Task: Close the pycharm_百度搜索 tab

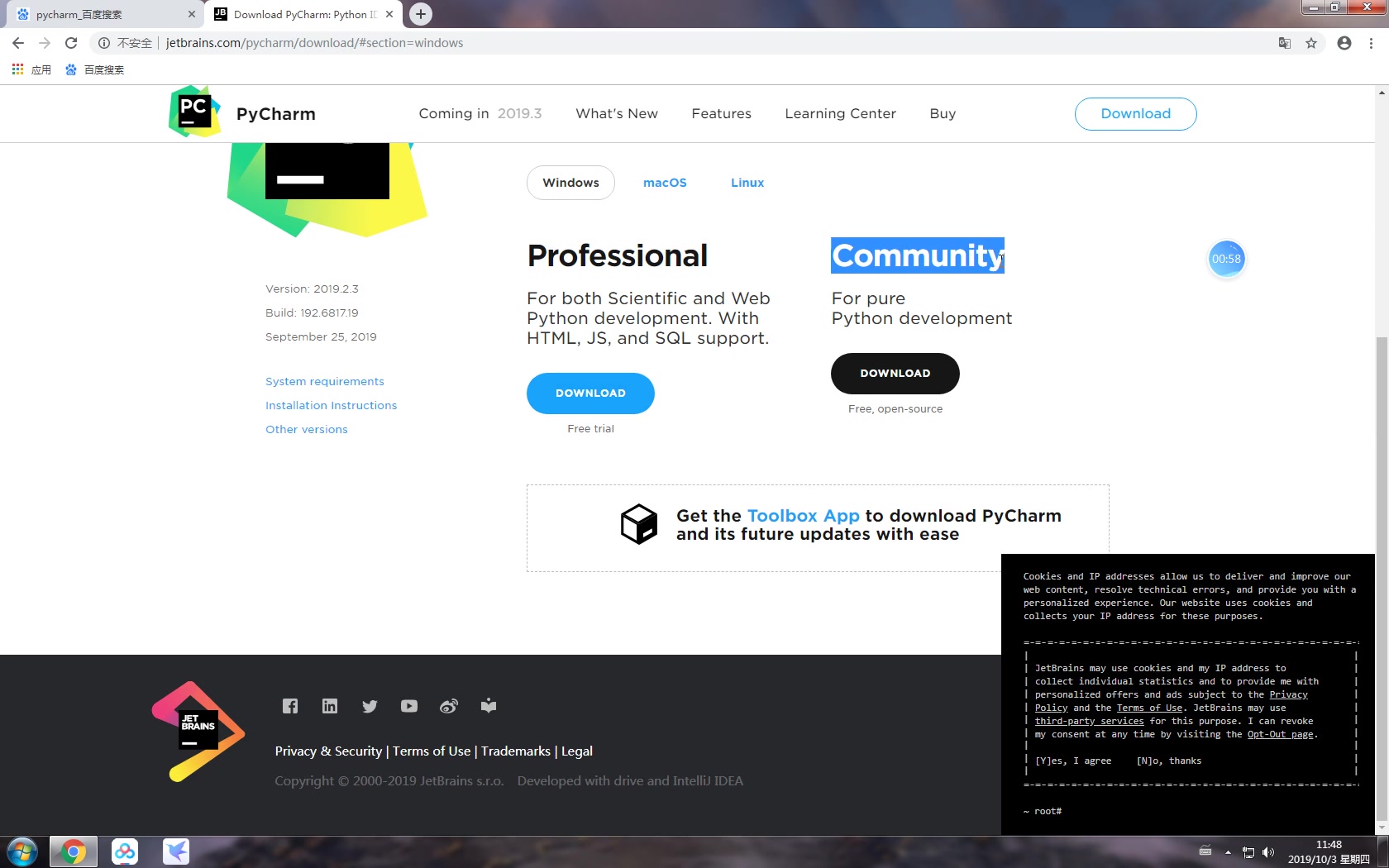Action: pyautogui.click(x=192, y=14)
